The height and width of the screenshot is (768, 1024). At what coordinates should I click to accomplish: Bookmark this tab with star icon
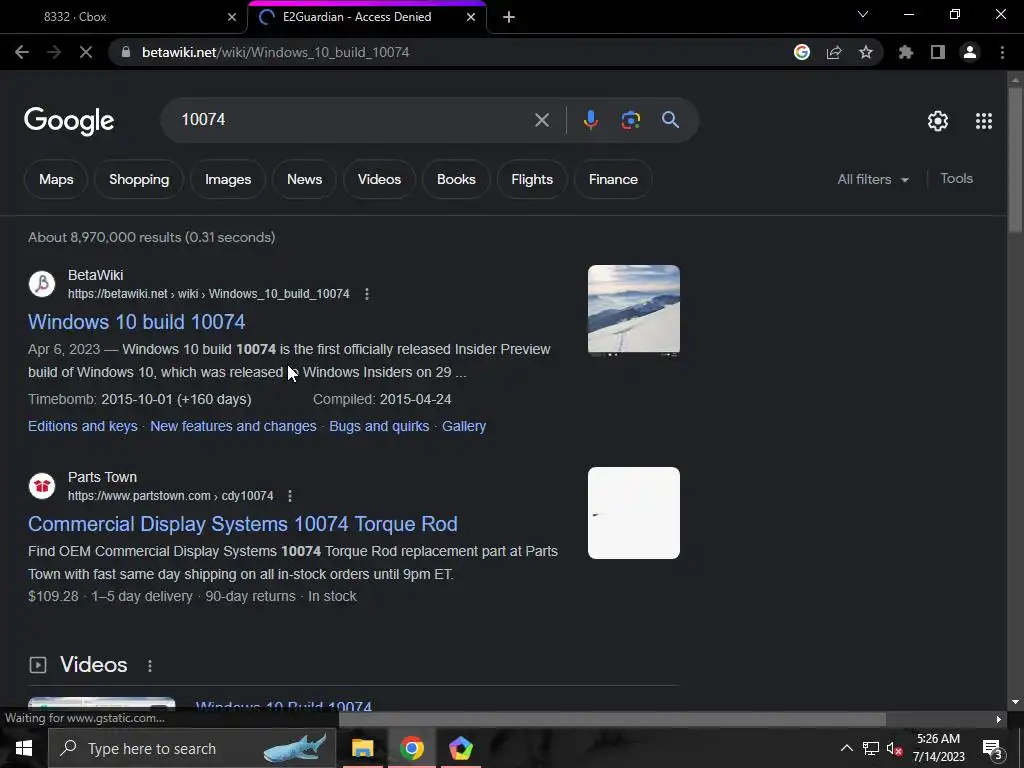coord(866,52)
